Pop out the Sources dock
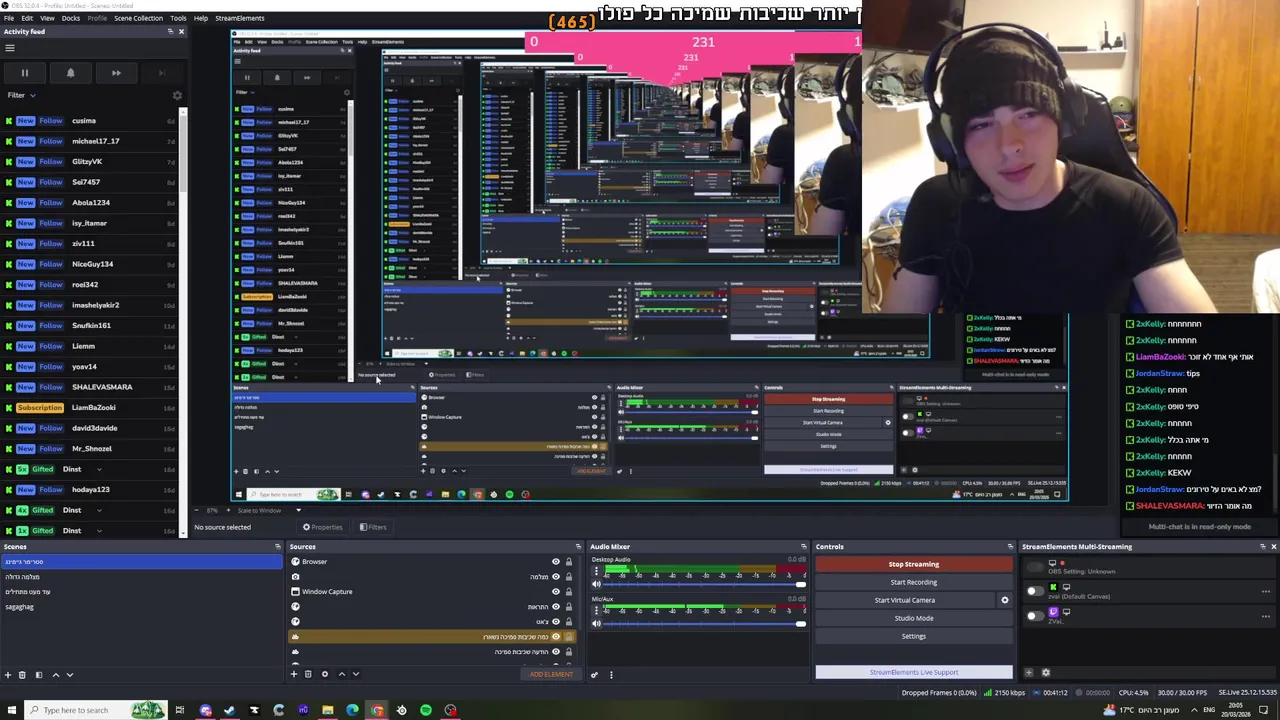Screen dimensions: 1280x720 coord(577,547)
